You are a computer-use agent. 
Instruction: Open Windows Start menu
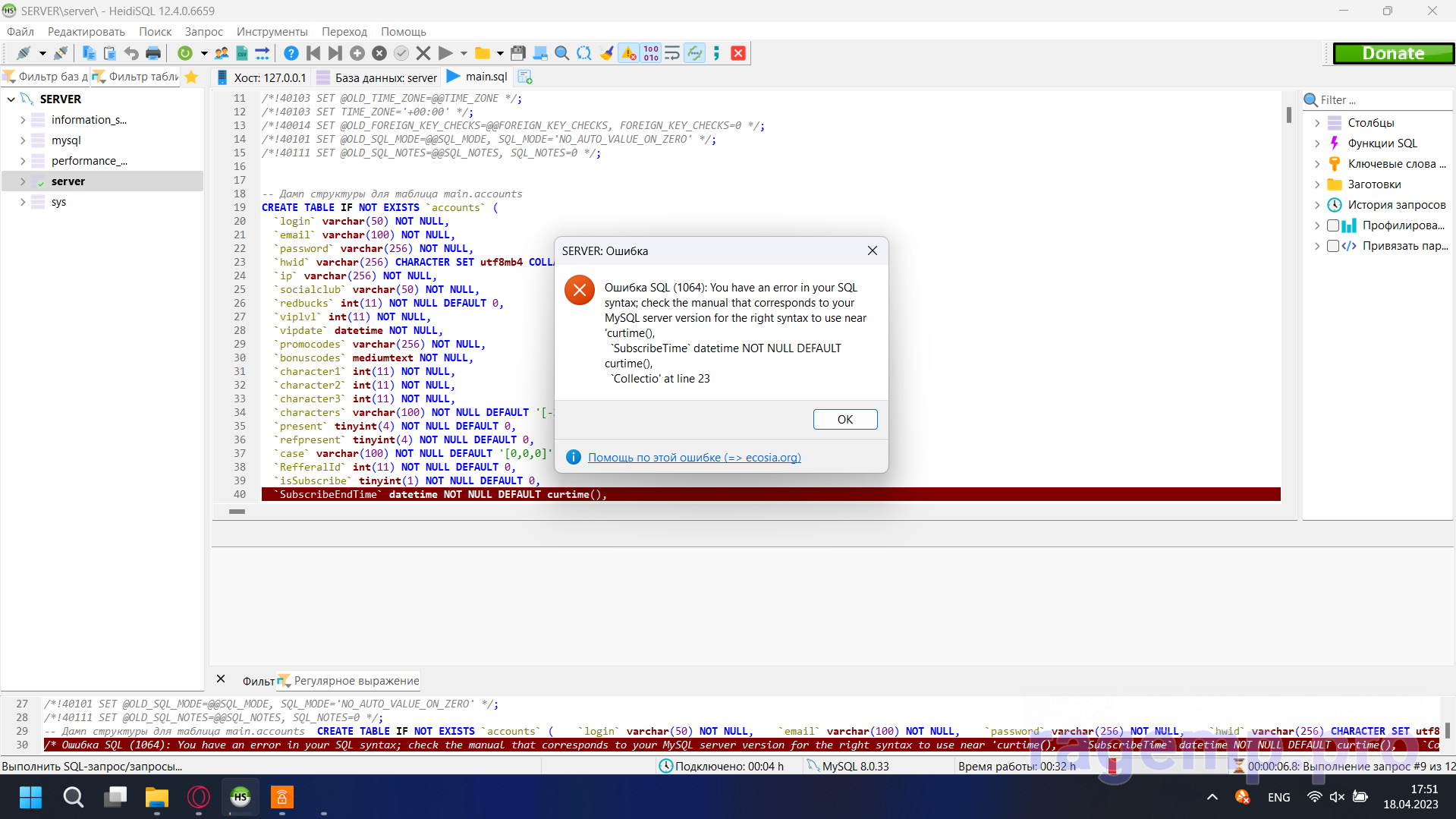[x=31, y=797]
